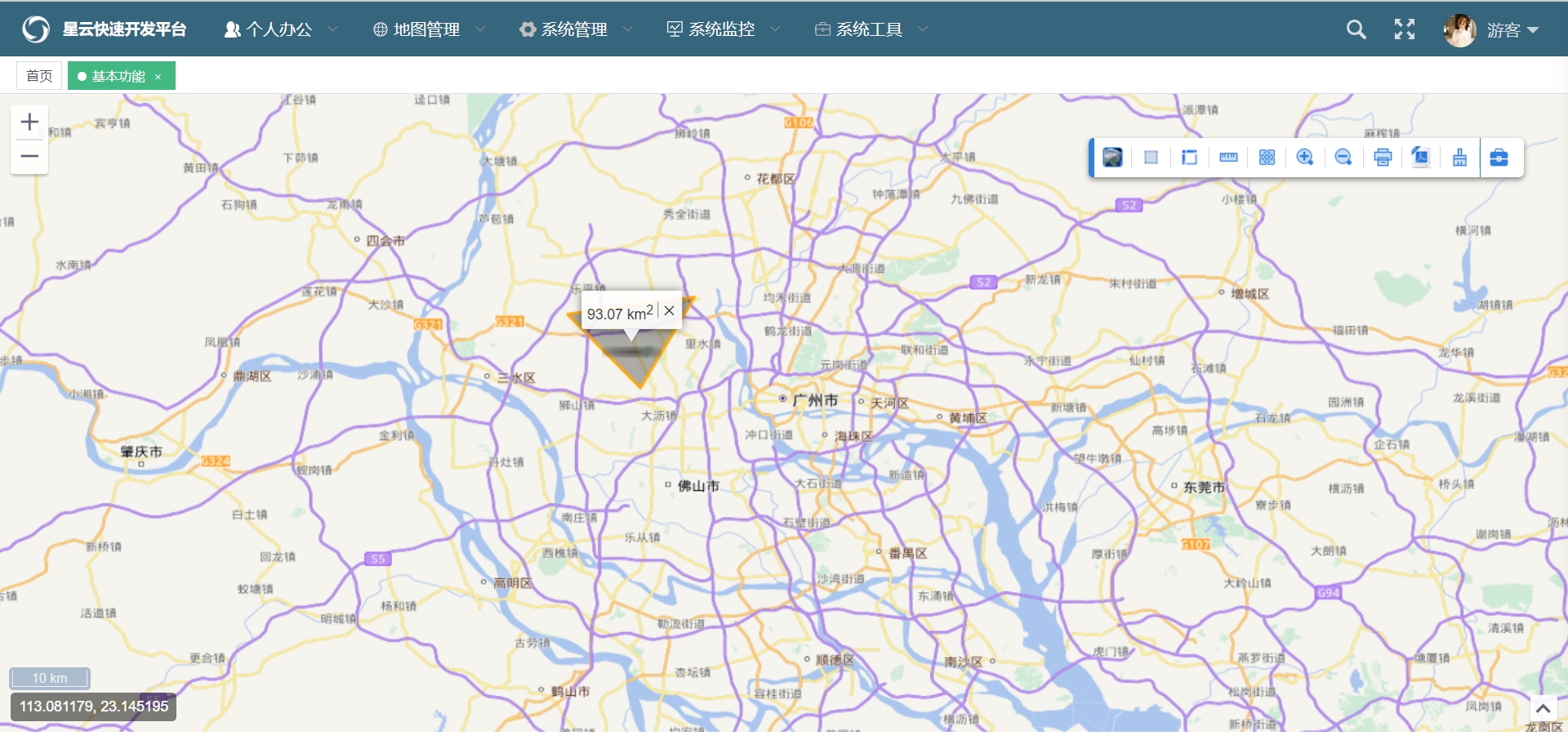The width and height of the screenshot is (1568, 740).
Task: Expand the 地图管理 dropdown menu
Action: pyautogui.click(x=428, y=29)
